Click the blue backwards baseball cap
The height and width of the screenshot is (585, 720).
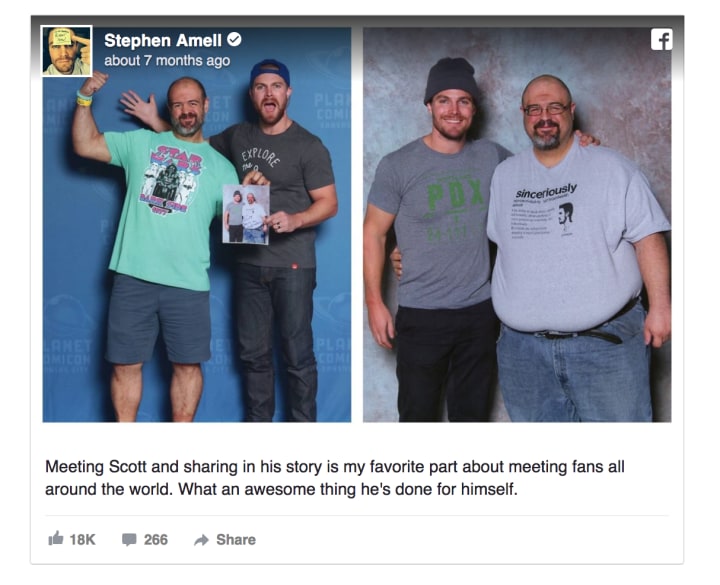pos(270,72)
